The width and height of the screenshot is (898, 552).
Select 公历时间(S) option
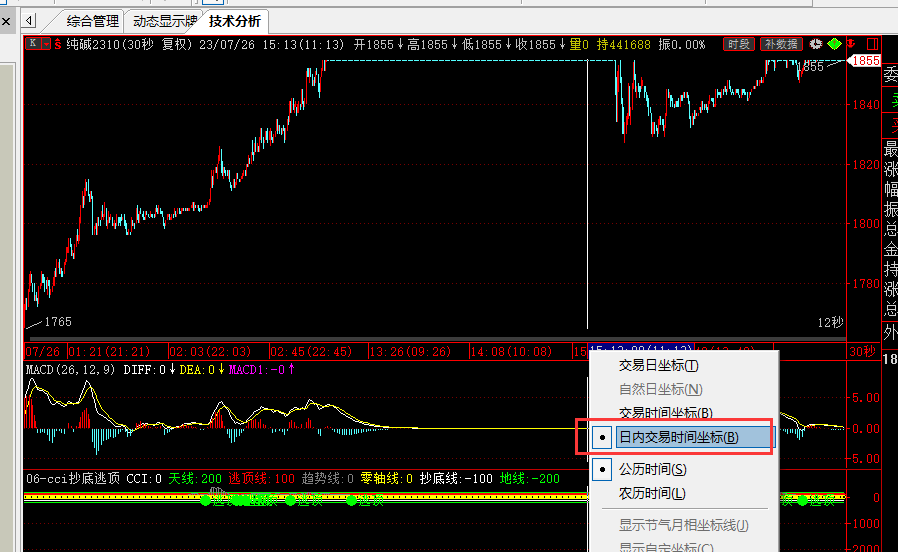(x=652, y=470)
